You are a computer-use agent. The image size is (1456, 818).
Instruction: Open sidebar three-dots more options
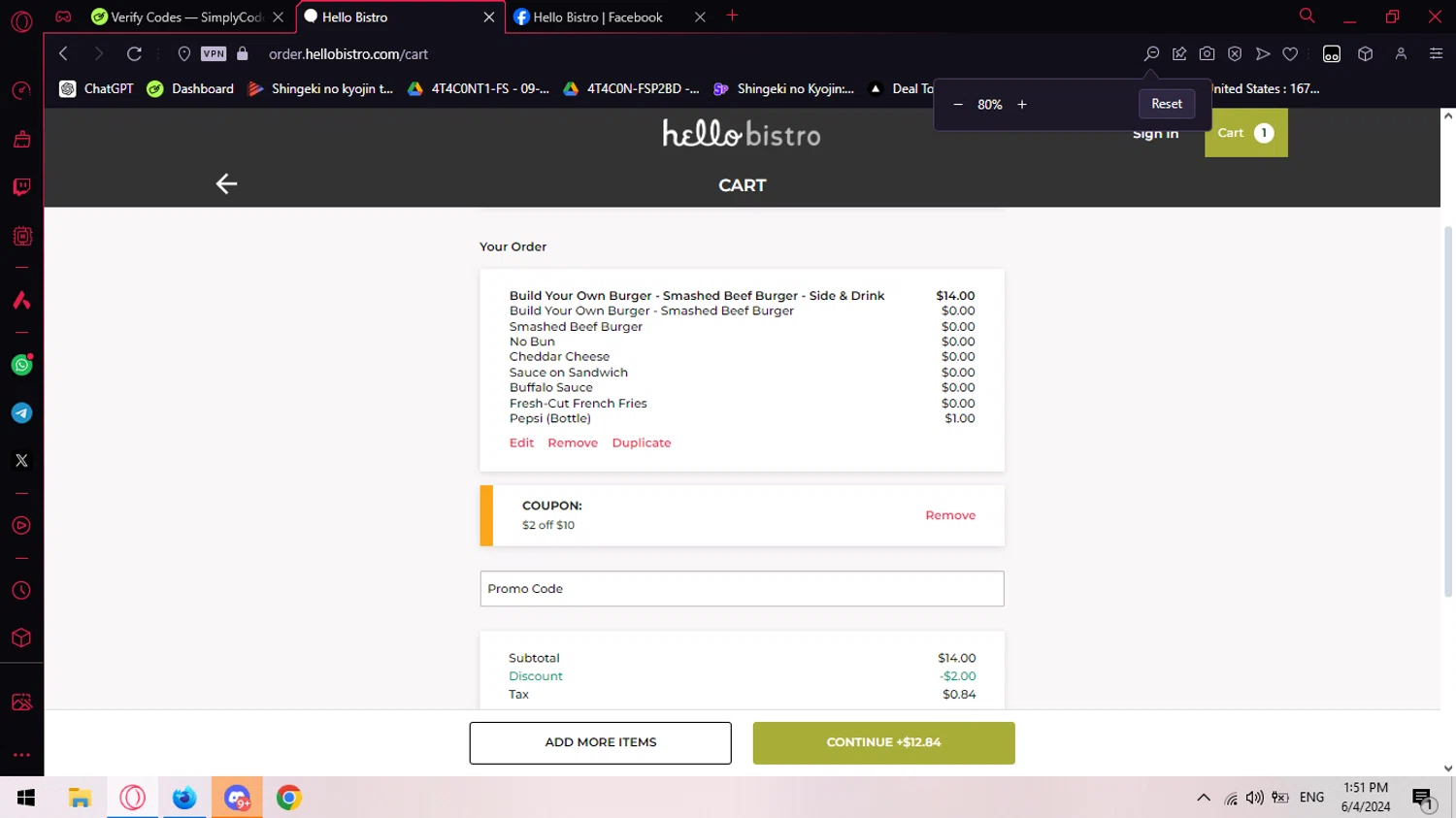[21, 754]
